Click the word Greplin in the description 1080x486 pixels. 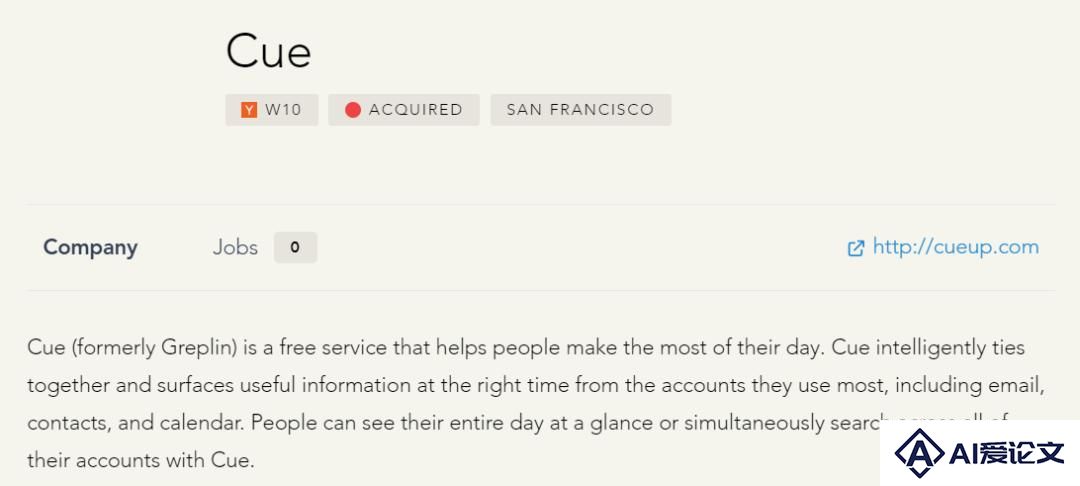click(x=199, y=348)
